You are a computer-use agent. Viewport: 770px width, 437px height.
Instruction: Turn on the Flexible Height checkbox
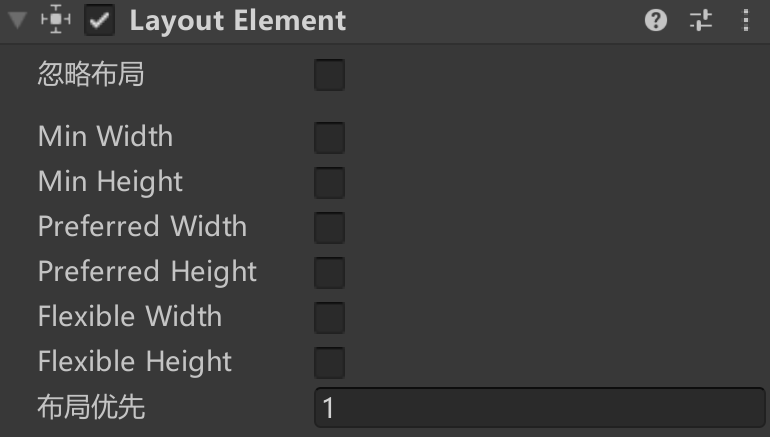pos(330,363)
